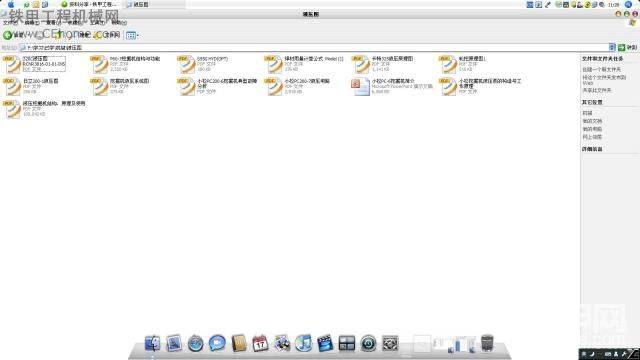Open iMovie clapperboard icon in dock

click(x=325, y=343)
